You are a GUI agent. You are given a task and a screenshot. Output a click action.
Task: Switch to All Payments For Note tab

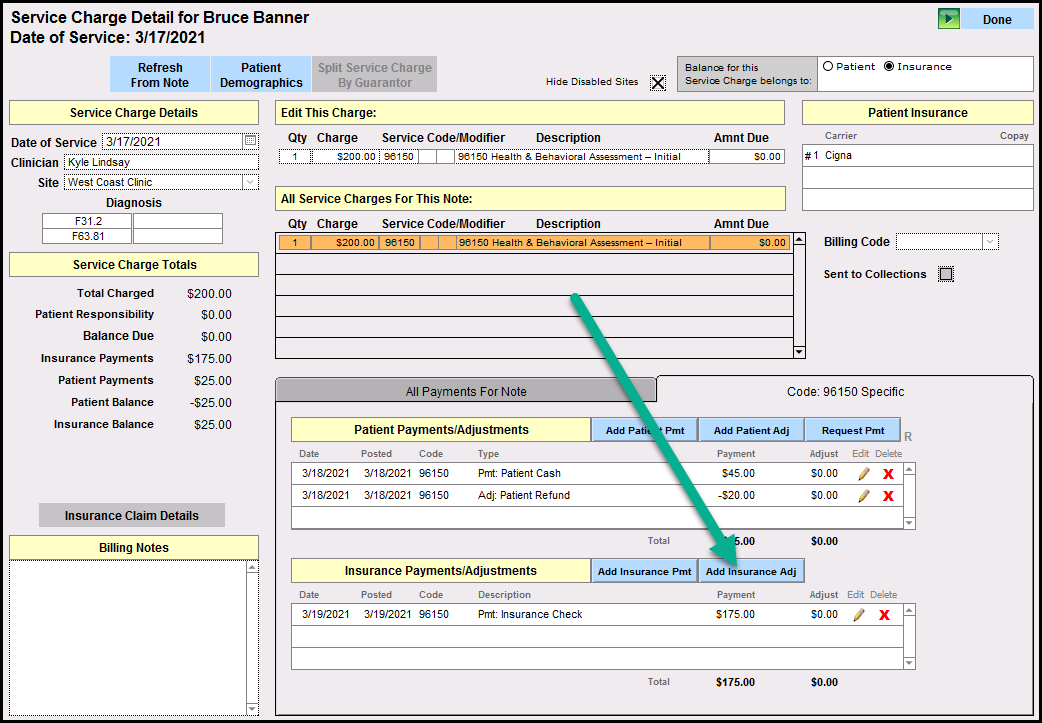pyautogui.click(x=466, y=391)
